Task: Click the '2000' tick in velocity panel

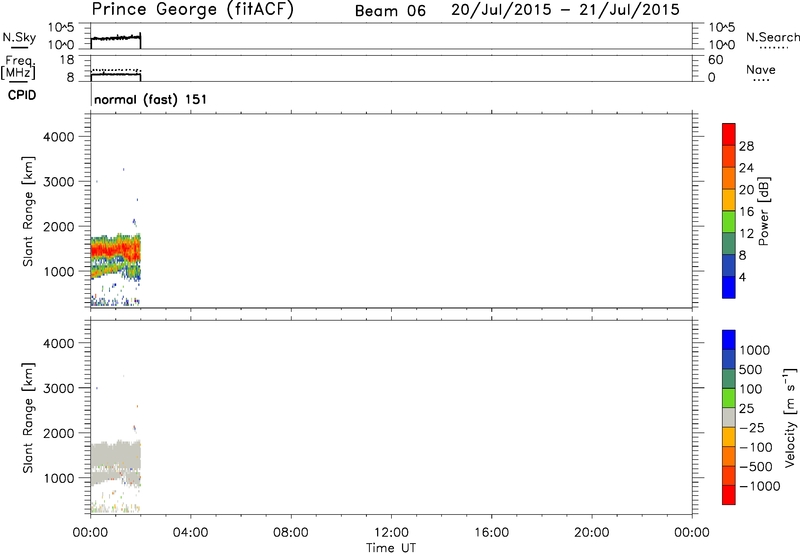Action: (59, 433)
